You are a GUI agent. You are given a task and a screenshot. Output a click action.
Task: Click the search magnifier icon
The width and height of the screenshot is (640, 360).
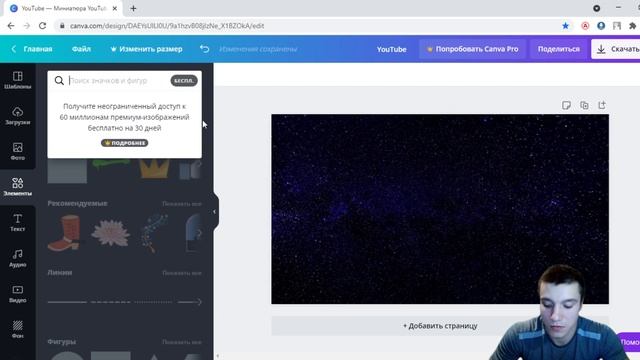click(59, 80)
